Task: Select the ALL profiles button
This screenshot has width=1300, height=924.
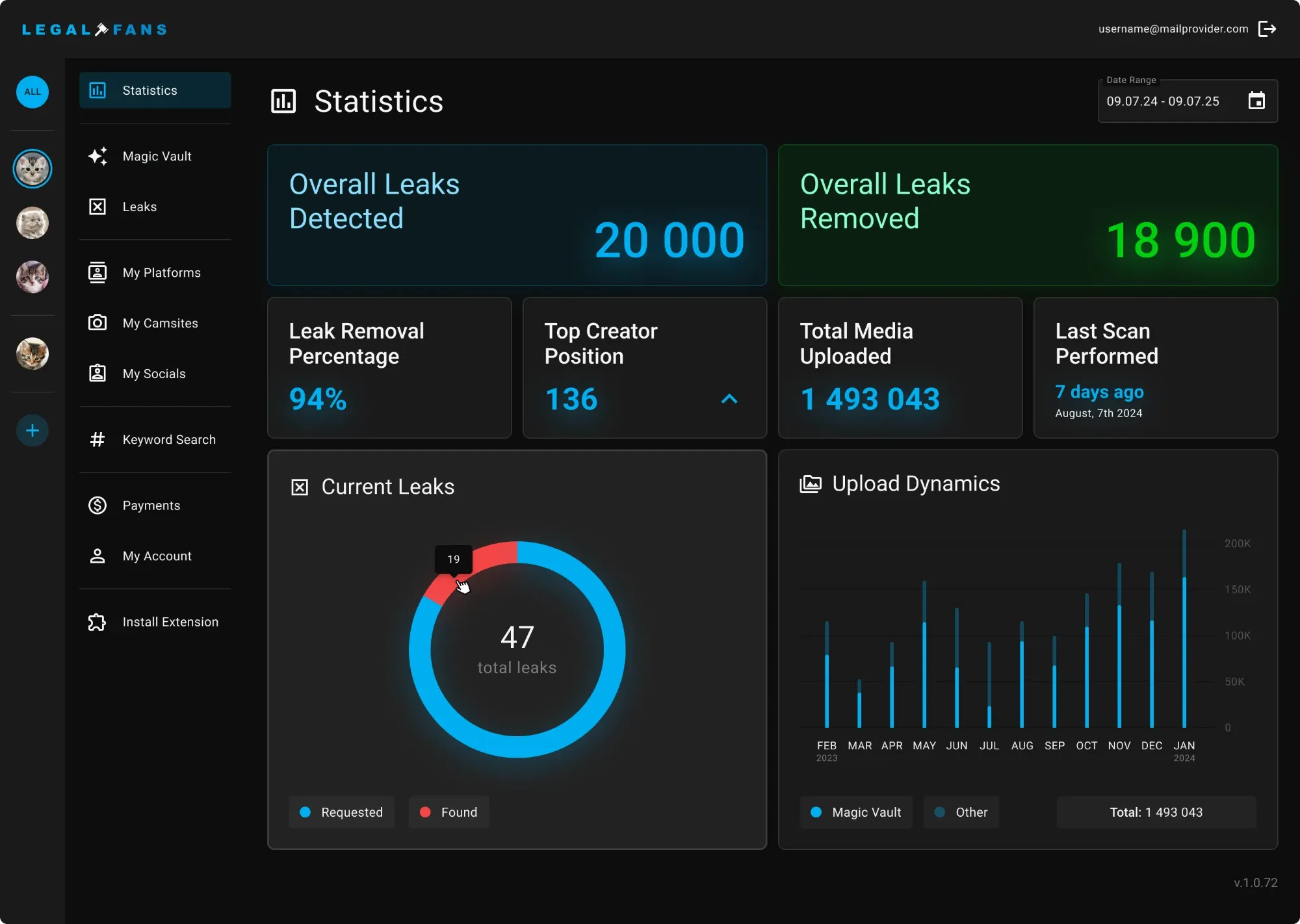Action: tap(32, 92)
